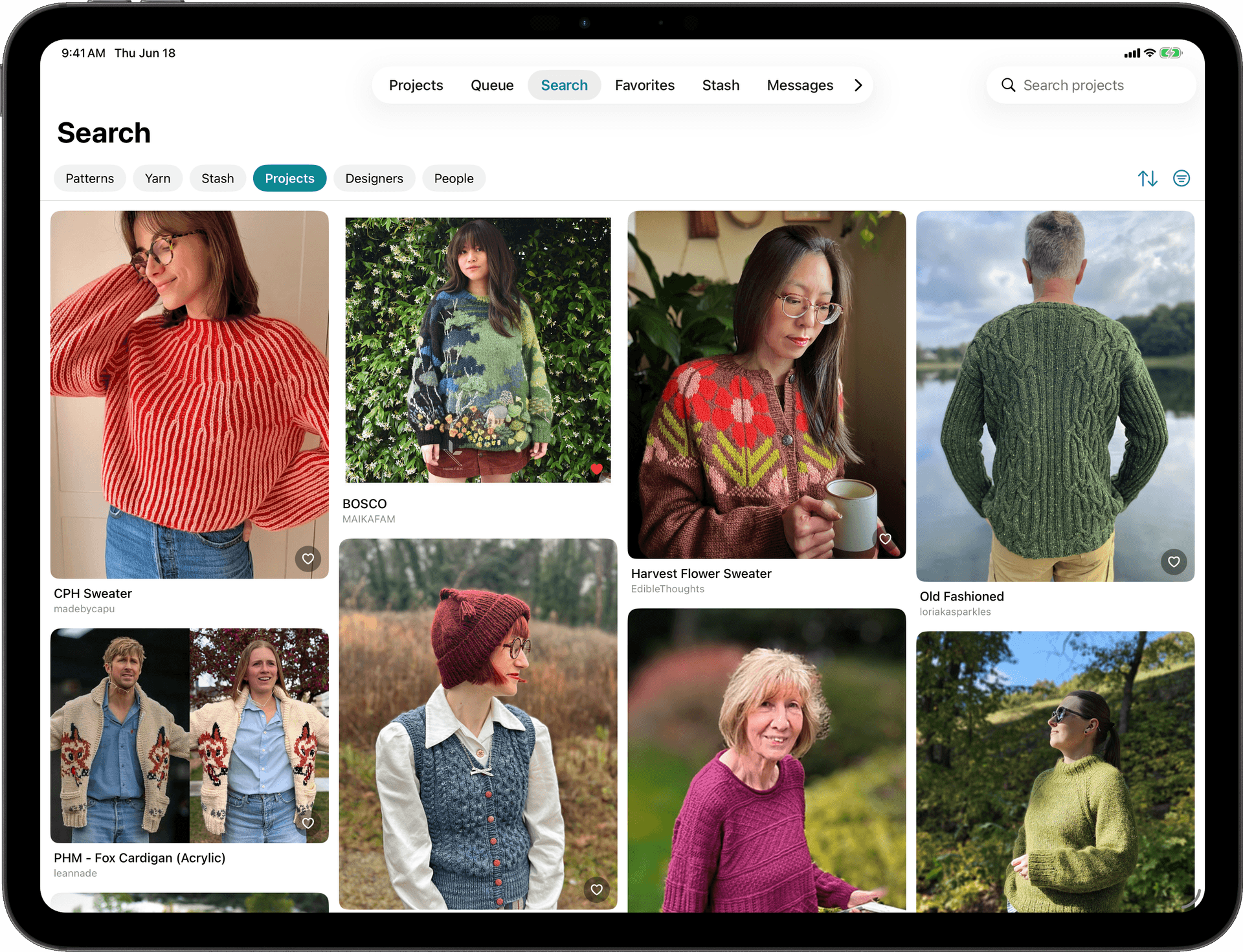
Task: Open the green mohair sweater photo
Action: point(1055,772)
